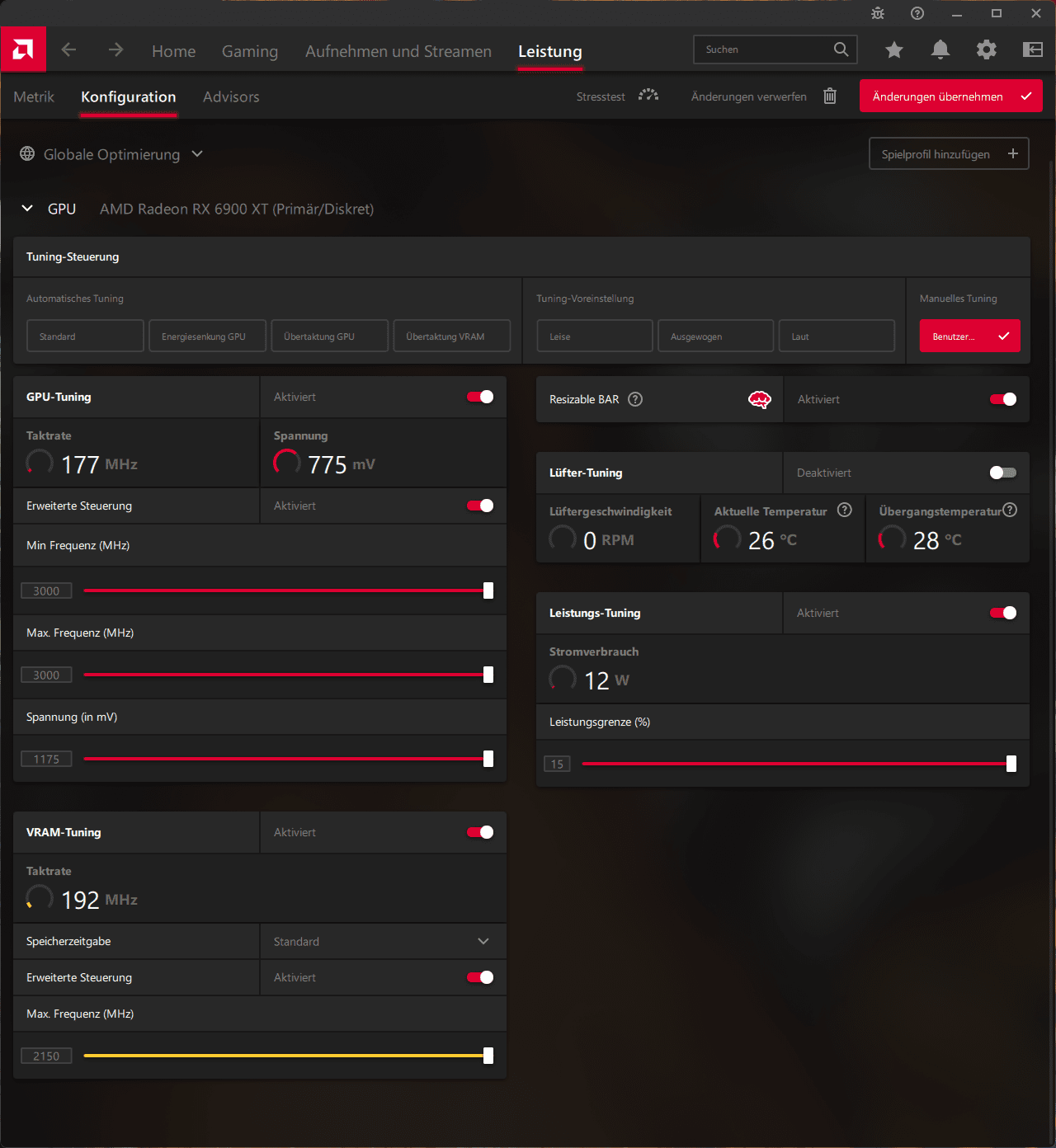Select the Leistung tab
The image size is (1056, 1148).
[550, 51]
